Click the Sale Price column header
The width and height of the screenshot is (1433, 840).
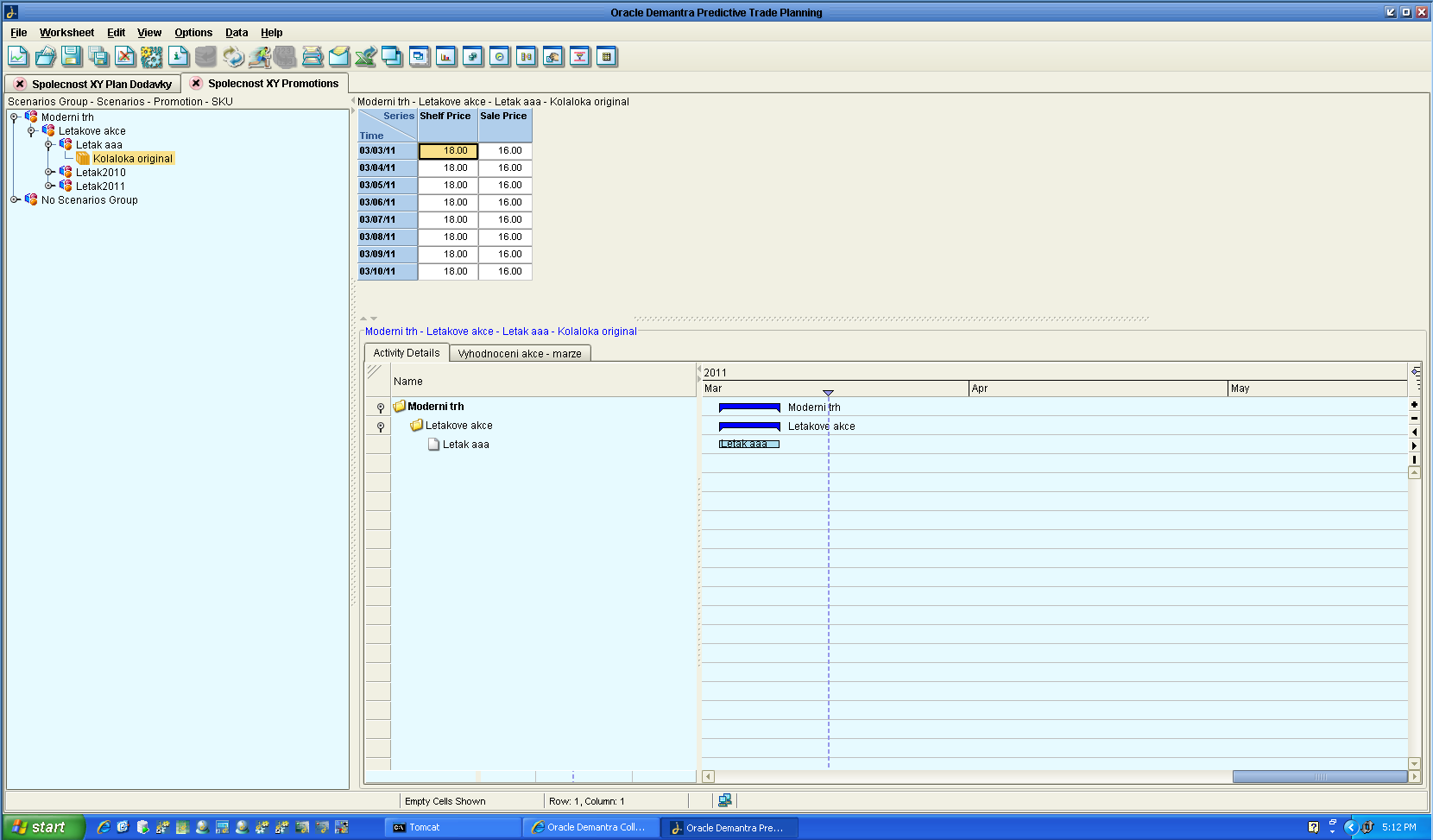[x=505, y=125]
